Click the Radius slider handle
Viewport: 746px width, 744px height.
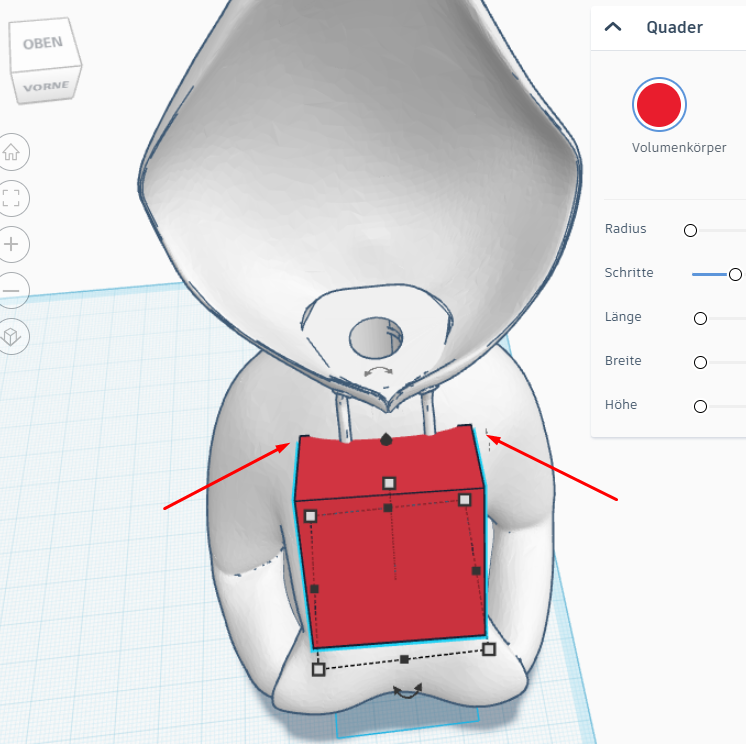[690, 231]
